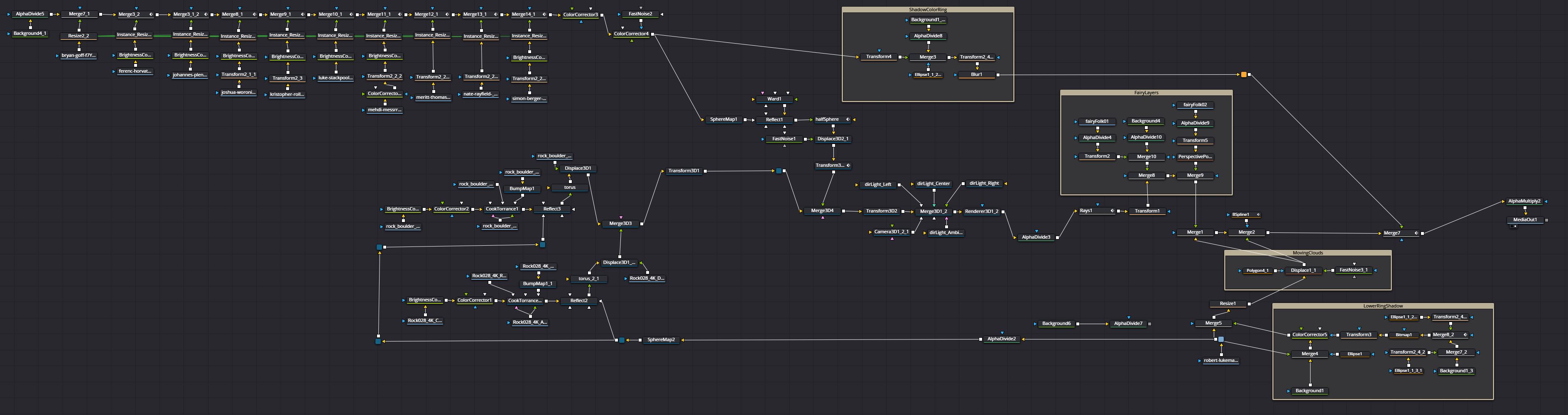The height and width of the screenshot is (415, 1568).
Task: Select the FastNoise3_1 node
Action: [1354, 270]
